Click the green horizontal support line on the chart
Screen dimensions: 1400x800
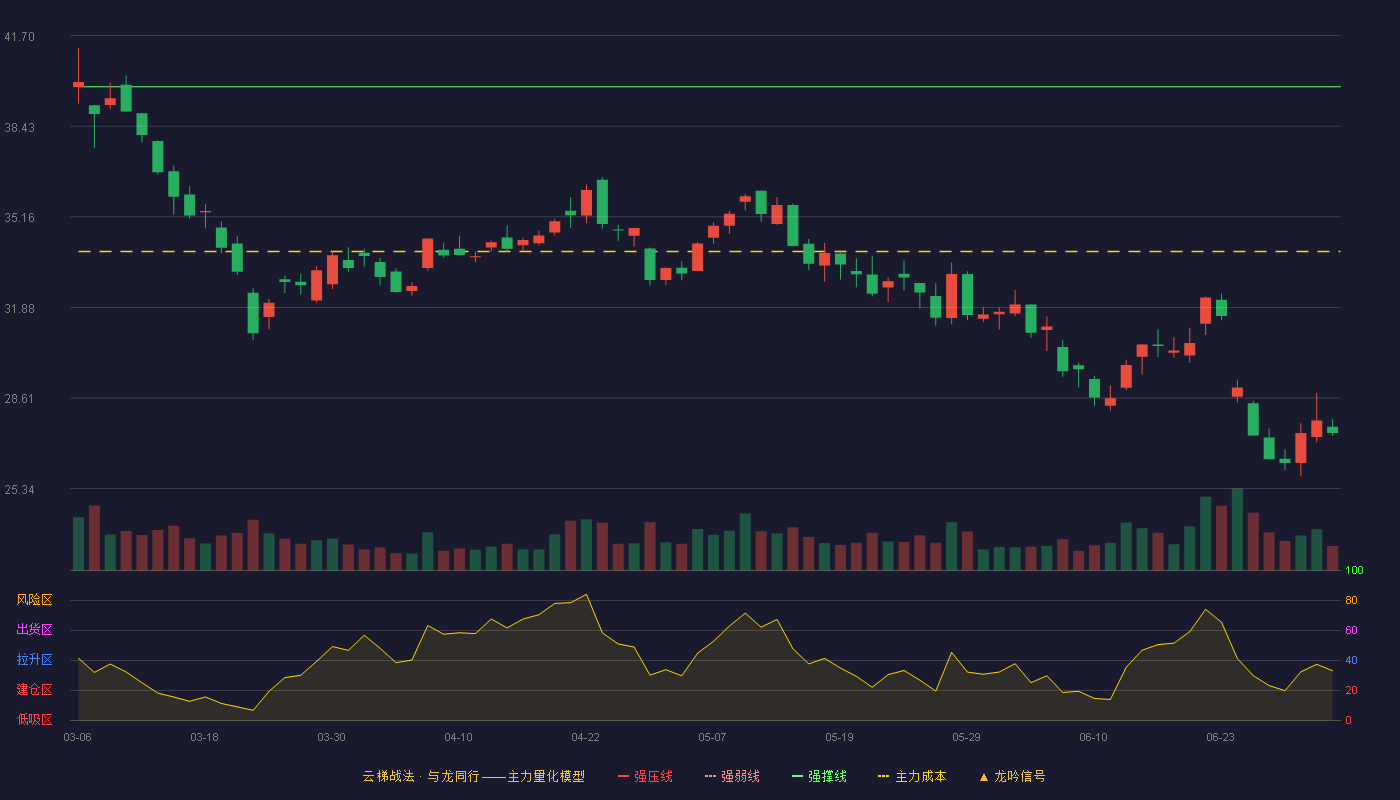click(708, 87)
